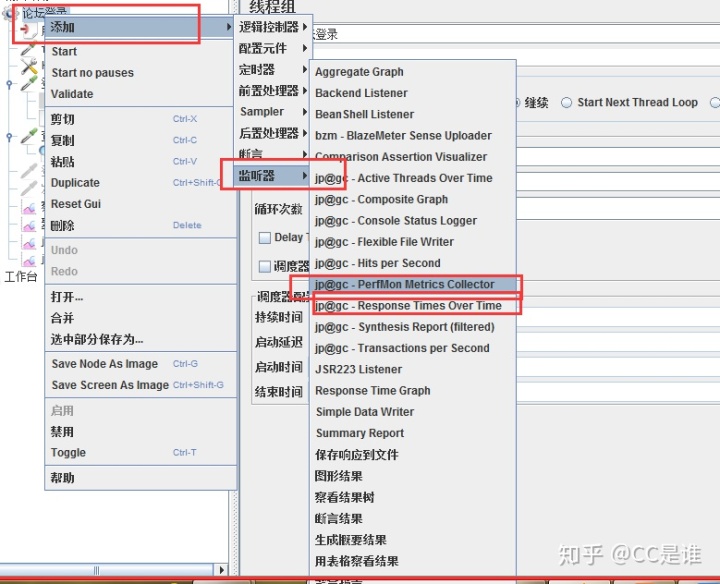
Task: Click 复制 (copy) entry
Action: [x=141, y=140]
